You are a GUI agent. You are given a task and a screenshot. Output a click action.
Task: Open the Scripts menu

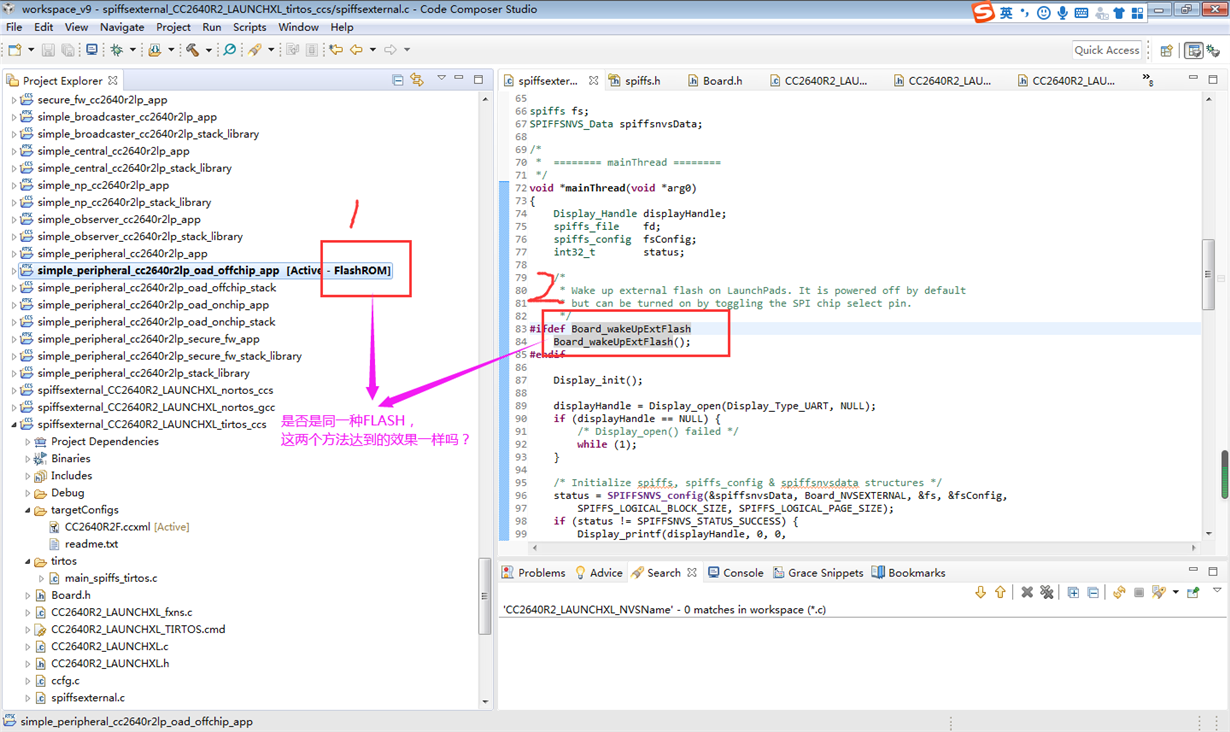[249, 27]
